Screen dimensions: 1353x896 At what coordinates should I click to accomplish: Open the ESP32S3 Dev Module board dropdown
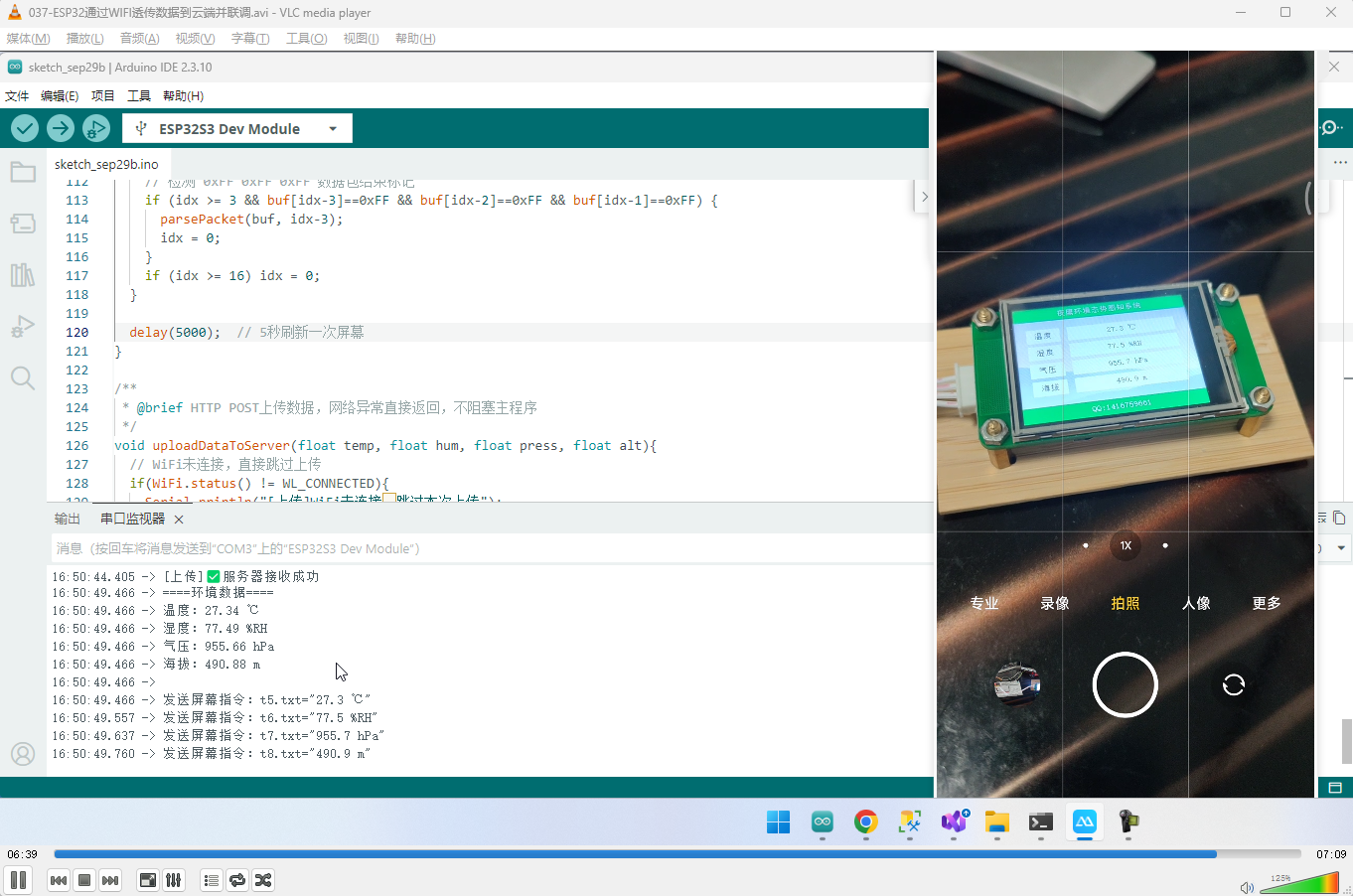(x=237, y=129)
